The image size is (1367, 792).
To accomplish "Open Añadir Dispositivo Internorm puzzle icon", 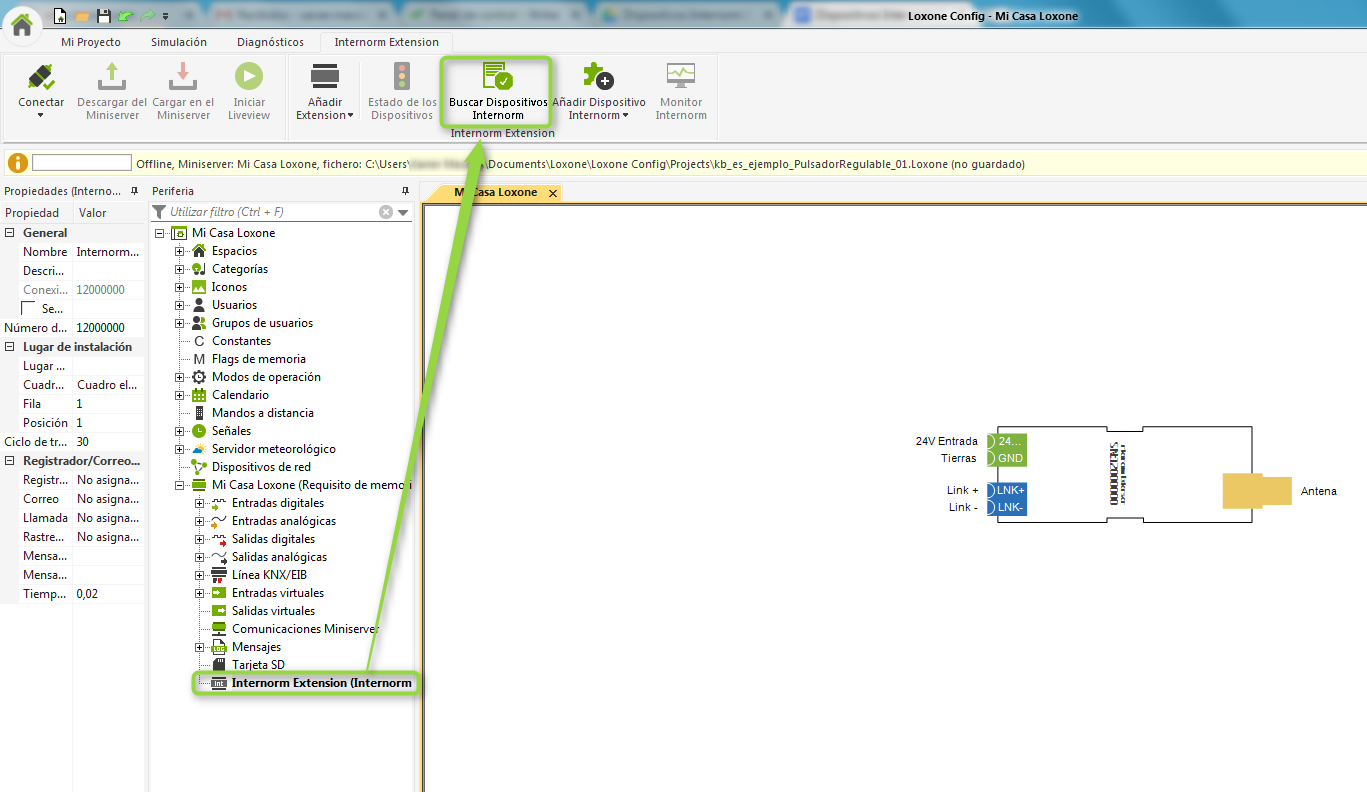I will coord(598,78).
